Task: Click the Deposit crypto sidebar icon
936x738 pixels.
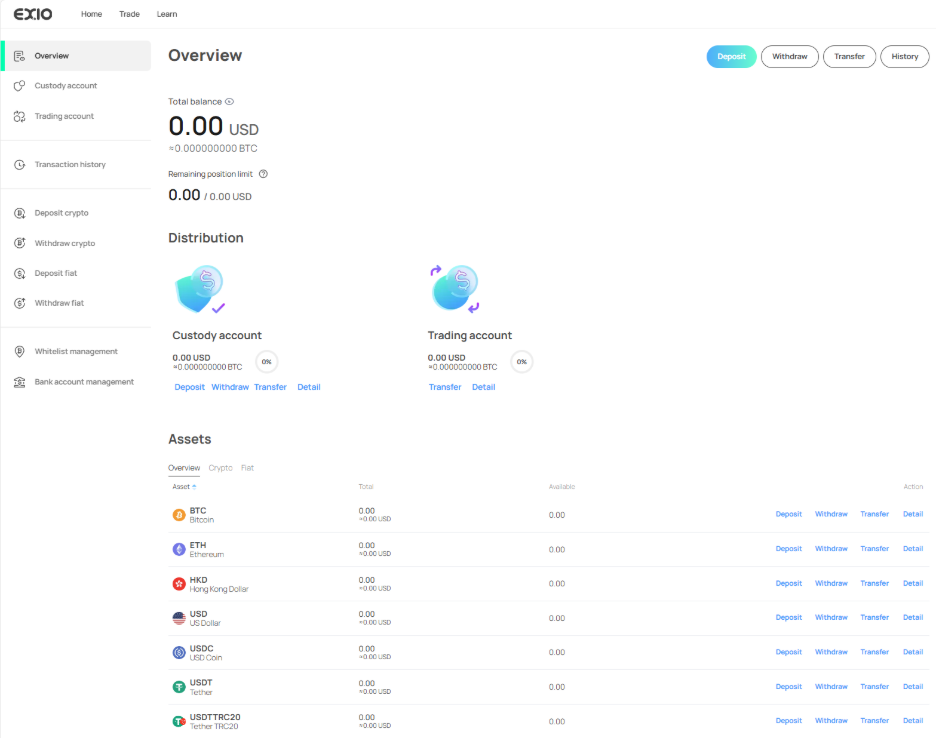Action: (19, 213)
